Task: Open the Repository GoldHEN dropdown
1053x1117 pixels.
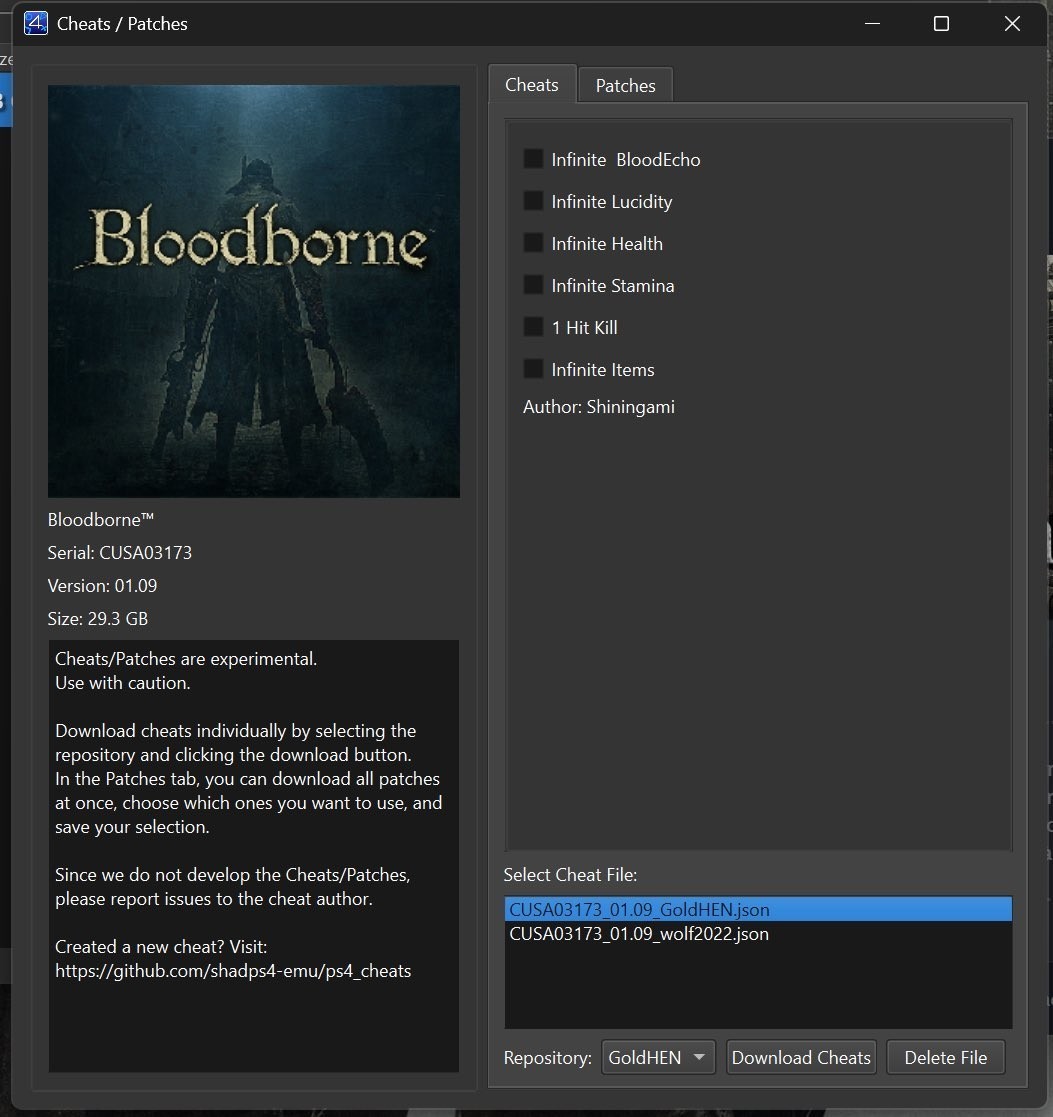Action: [x=658, y=1057]
